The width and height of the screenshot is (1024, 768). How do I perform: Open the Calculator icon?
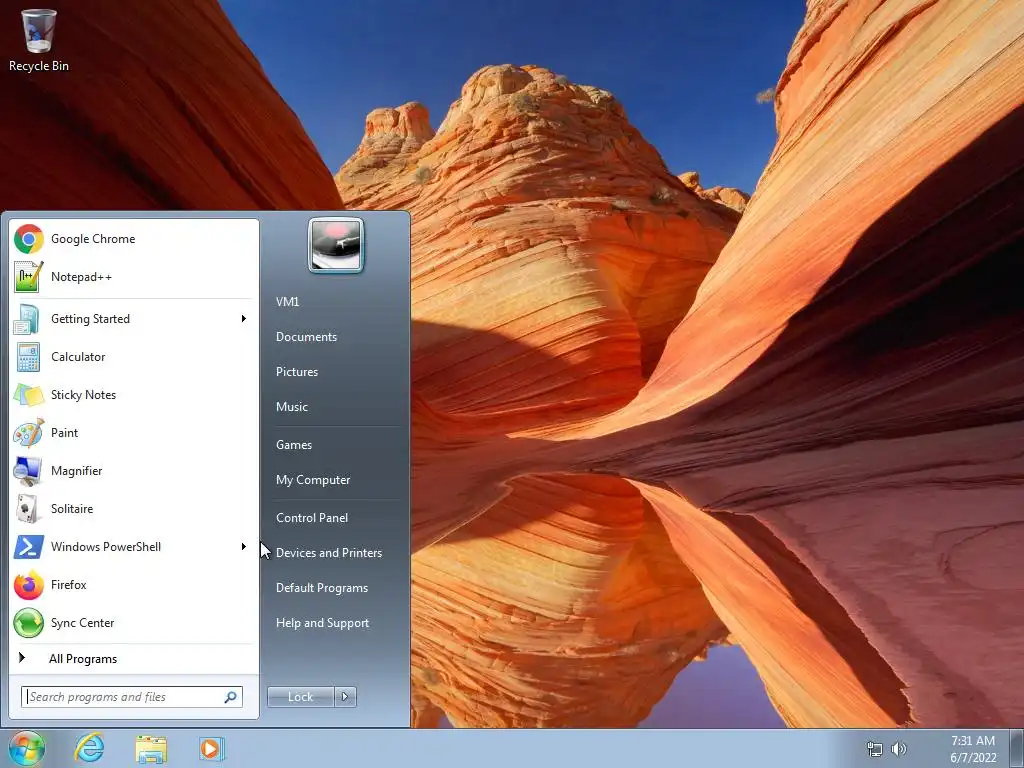(x=29, y=357)
